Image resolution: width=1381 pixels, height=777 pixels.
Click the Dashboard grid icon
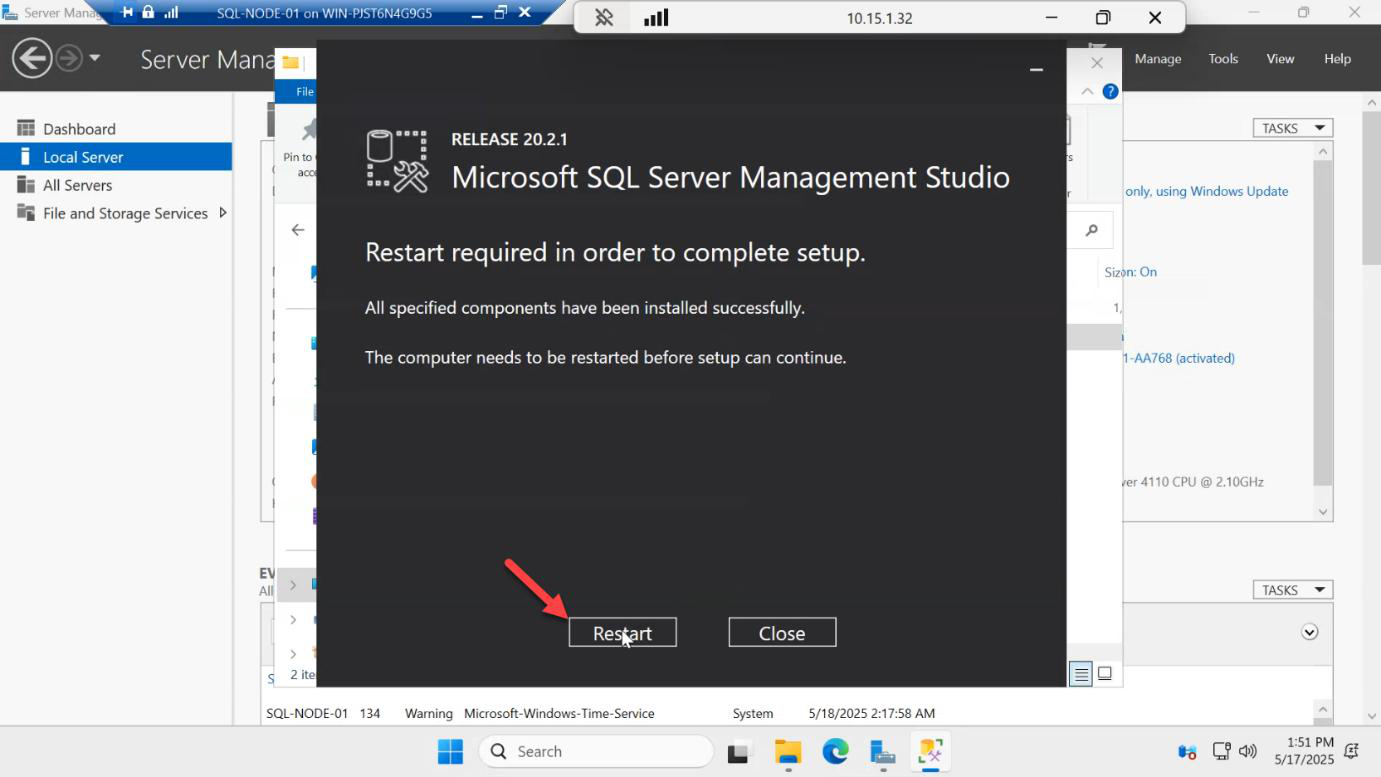[26, 128]
